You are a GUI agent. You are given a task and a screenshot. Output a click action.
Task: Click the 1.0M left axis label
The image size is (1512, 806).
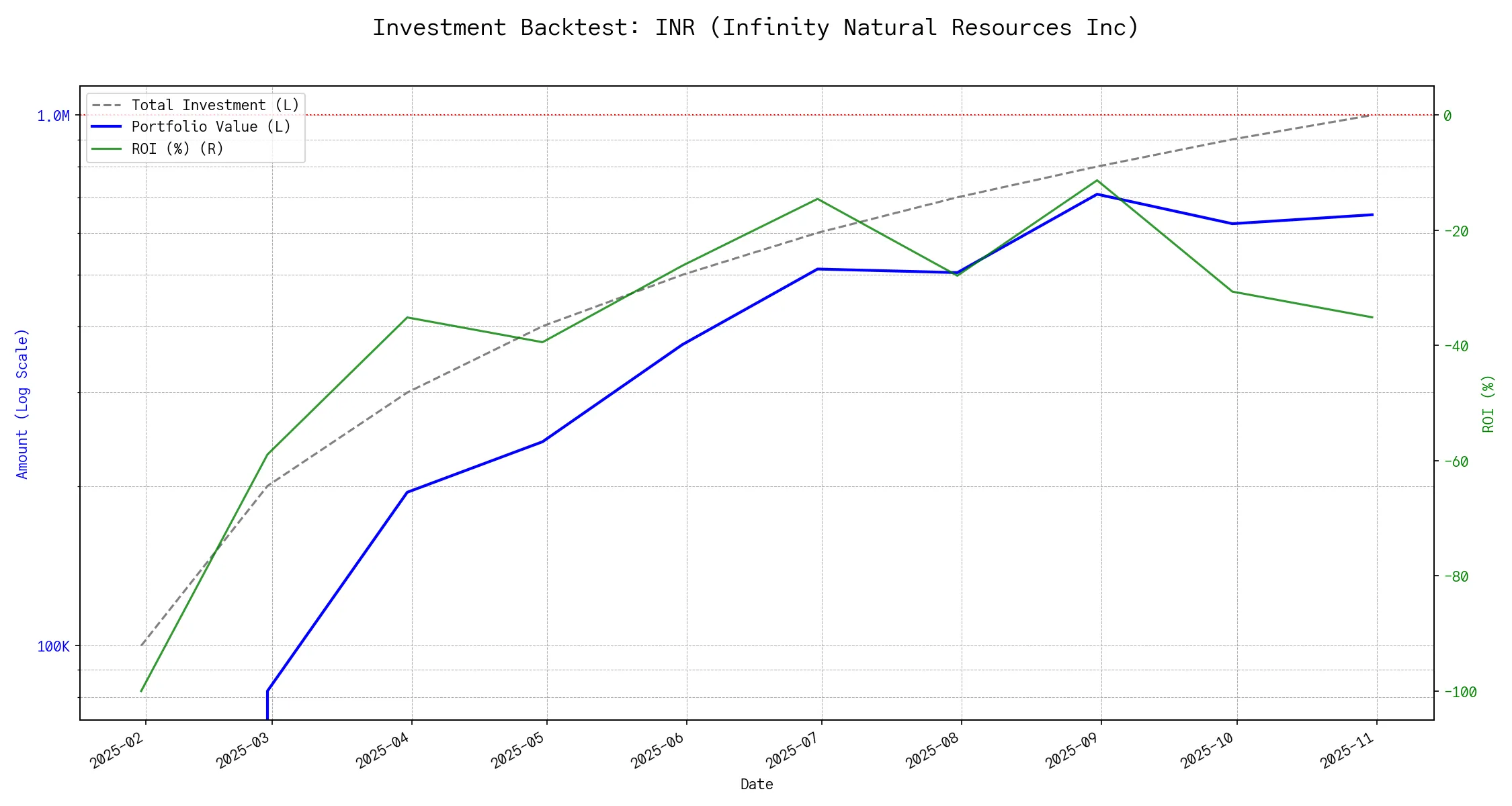(x=53, y=116)
